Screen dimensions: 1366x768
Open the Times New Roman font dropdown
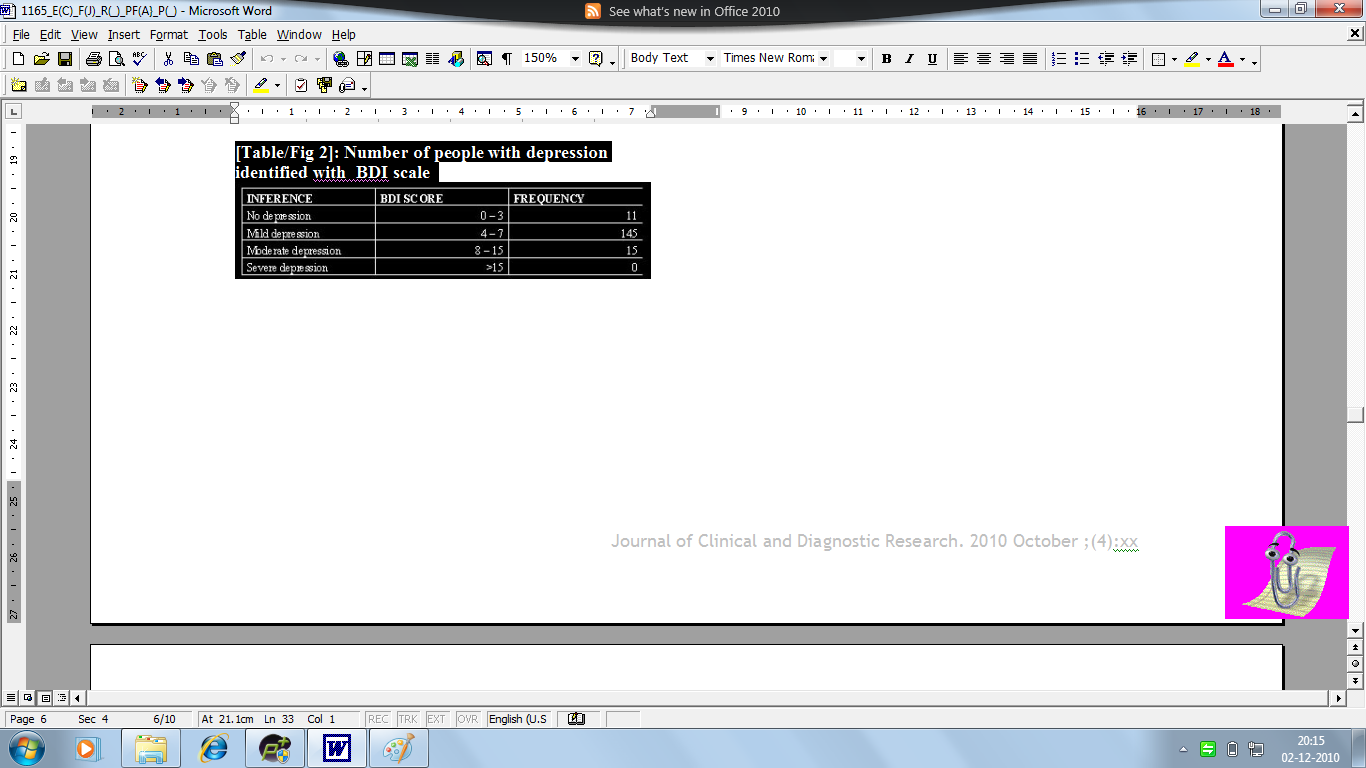point(823,59)
